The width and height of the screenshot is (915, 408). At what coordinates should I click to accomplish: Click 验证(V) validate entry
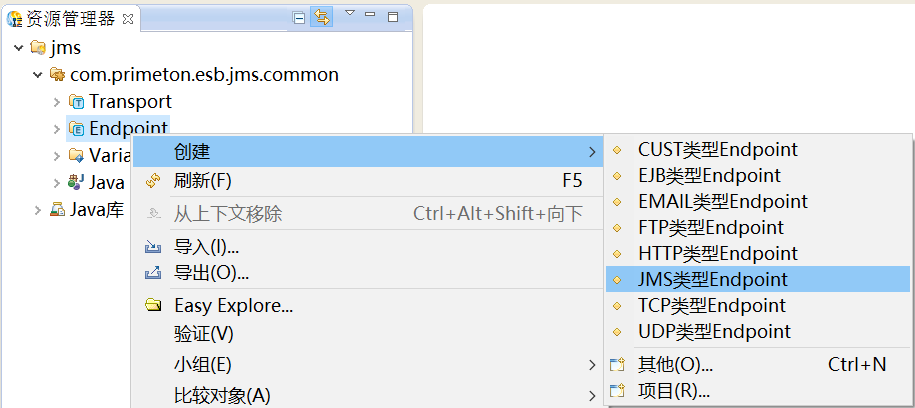(203, 333)
